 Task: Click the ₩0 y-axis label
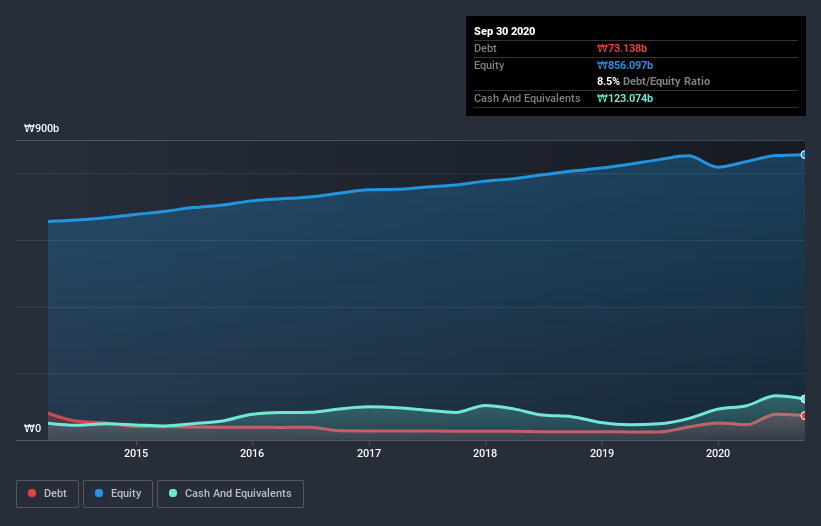point(32,429)
